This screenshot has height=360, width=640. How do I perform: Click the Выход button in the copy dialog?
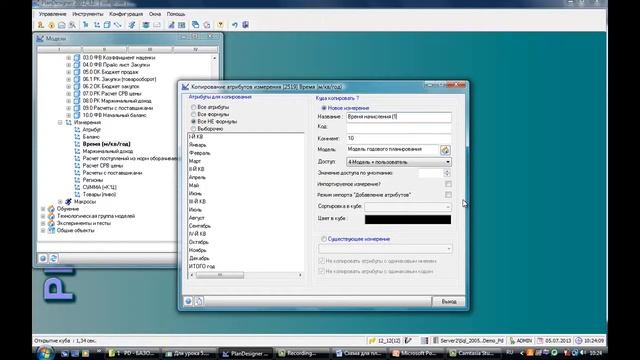pos(449,301)
